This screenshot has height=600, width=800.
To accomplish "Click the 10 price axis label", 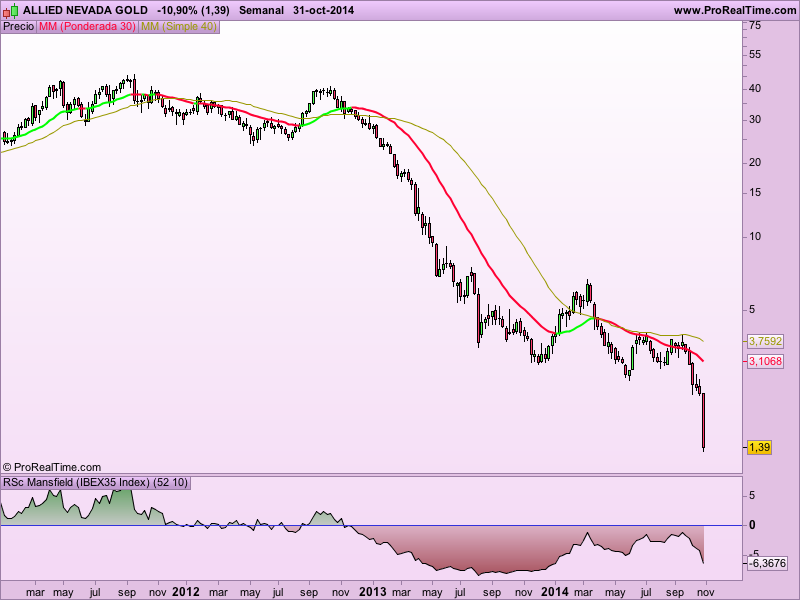I will coord(756,236).
